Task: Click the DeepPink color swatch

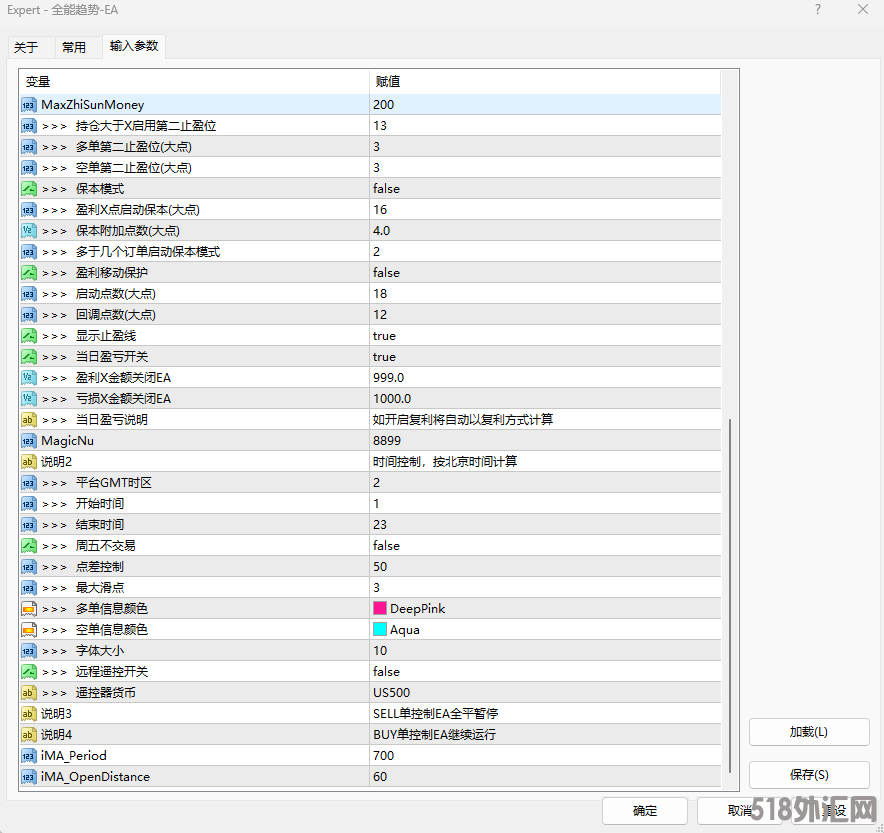Action: pos(380,609)
